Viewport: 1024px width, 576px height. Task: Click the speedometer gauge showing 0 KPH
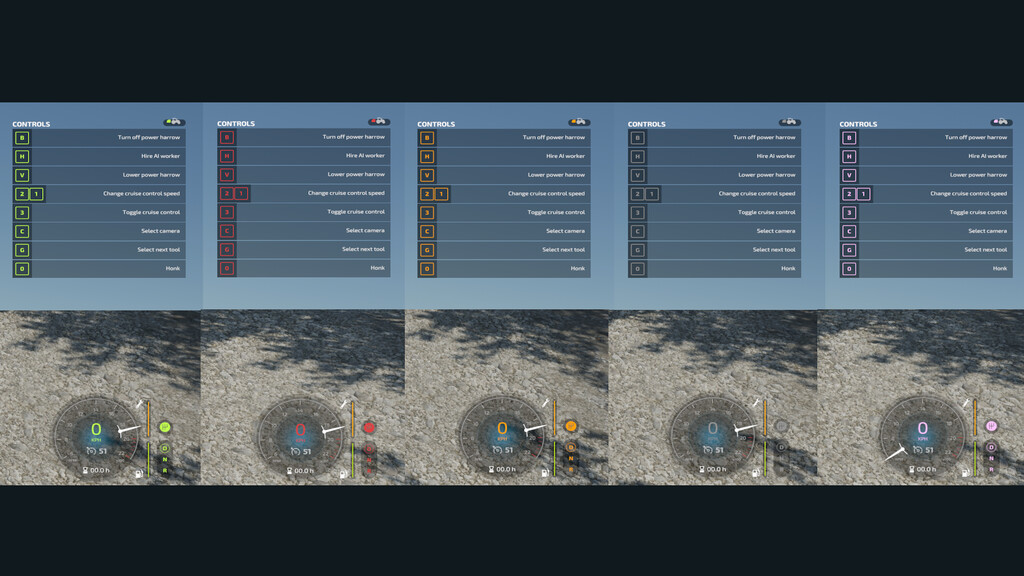95,428
